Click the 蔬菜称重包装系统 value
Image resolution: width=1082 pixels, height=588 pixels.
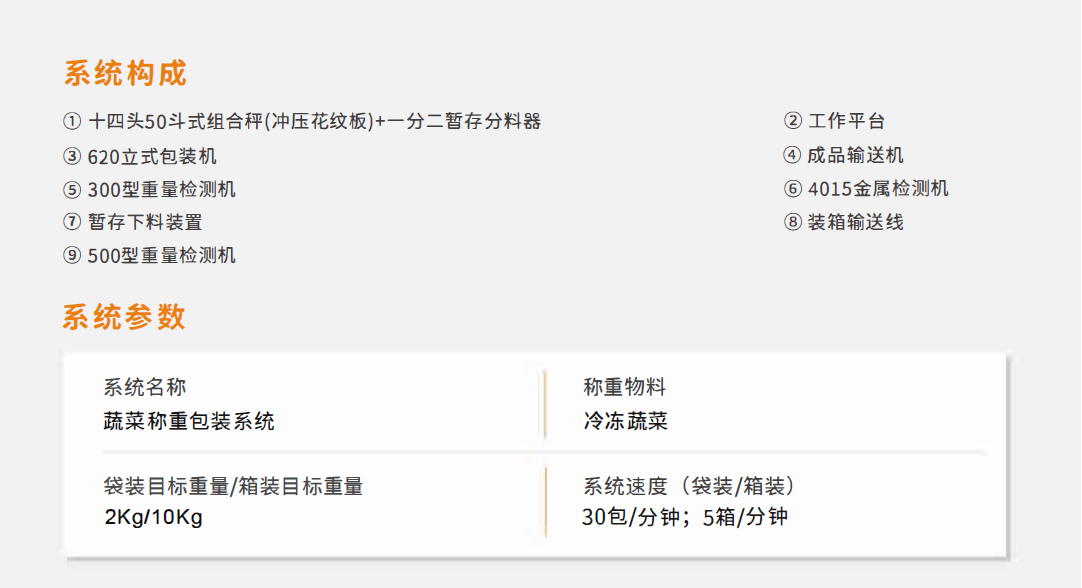pyautogui.click(x=189, y=421)
